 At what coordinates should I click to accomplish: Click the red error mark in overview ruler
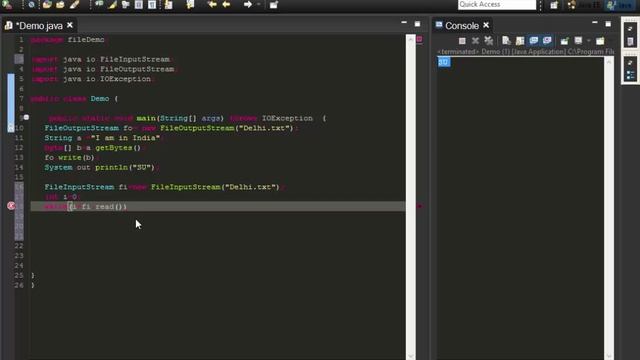pyautogui.click(x=420, y=206)
